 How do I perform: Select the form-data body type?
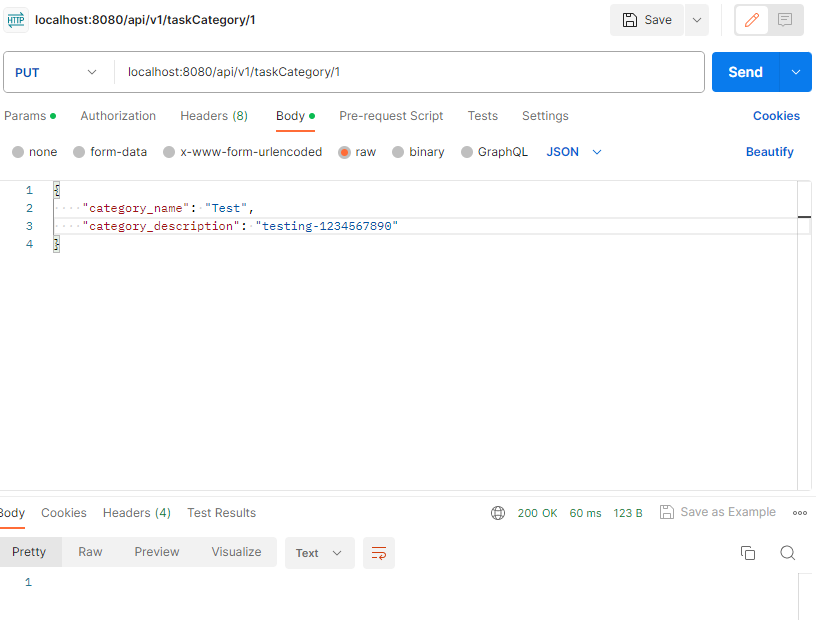tap(110, 151)
